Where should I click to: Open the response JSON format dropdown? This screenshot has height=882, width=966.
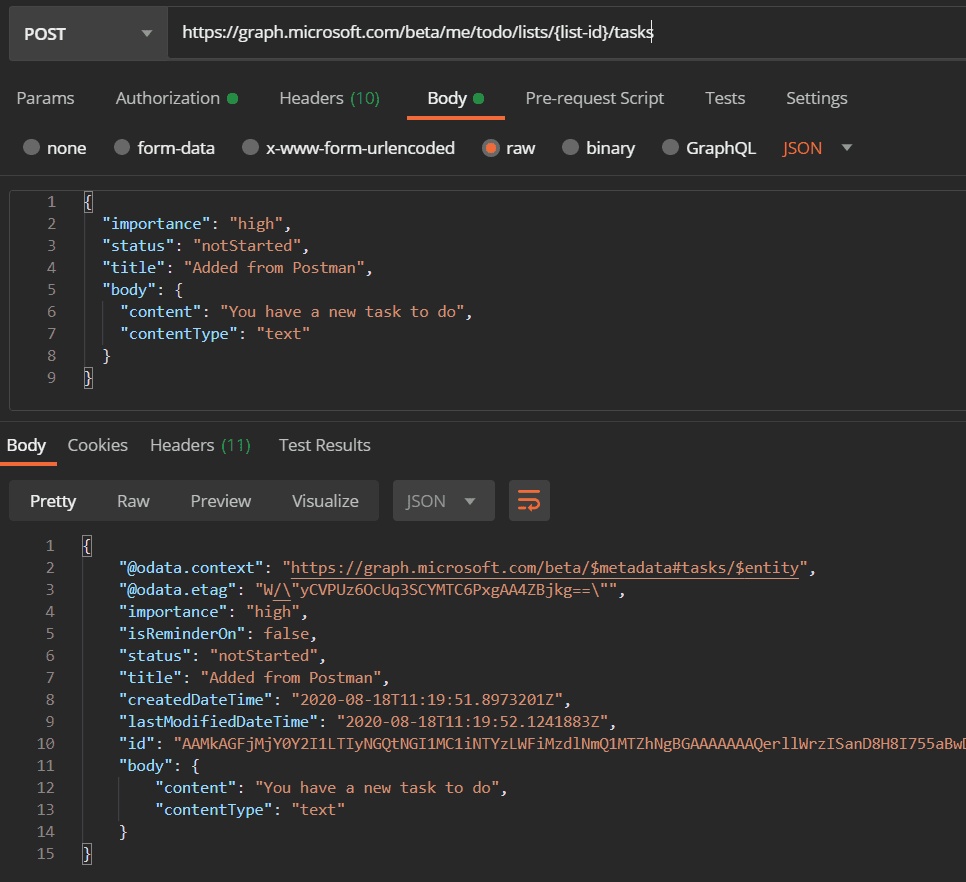tap(444, 501)
